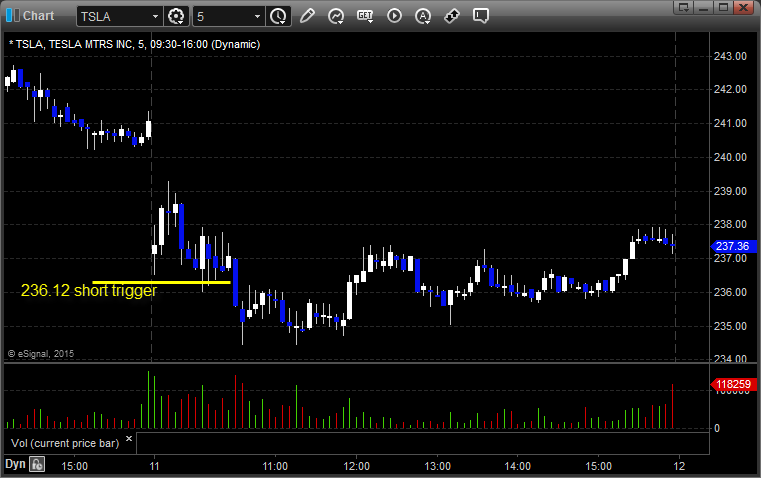Image resolution: width=761 pixels, height=478 pixels.
Task: Click the 242.00 price axis label
Action: [x=730, y=89]
